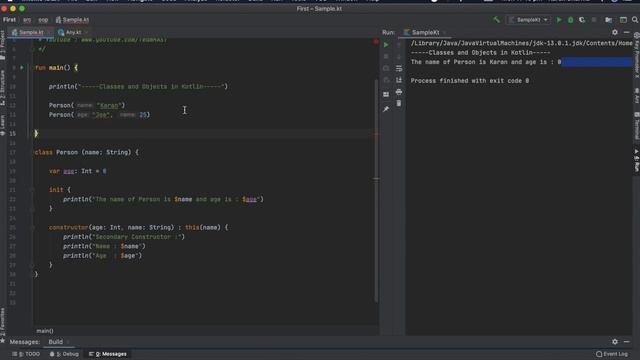Click the line 'class Person (name: String) {'
This screenshot has width=640, height=360.
87,152
